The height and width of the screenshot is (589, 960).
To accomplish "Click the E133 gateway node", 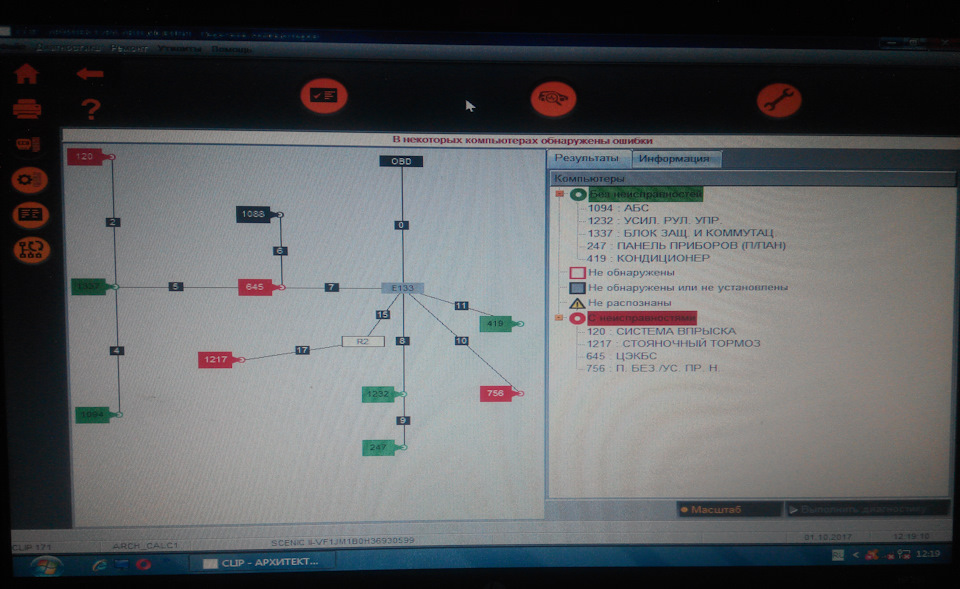I will click(402, 288).
